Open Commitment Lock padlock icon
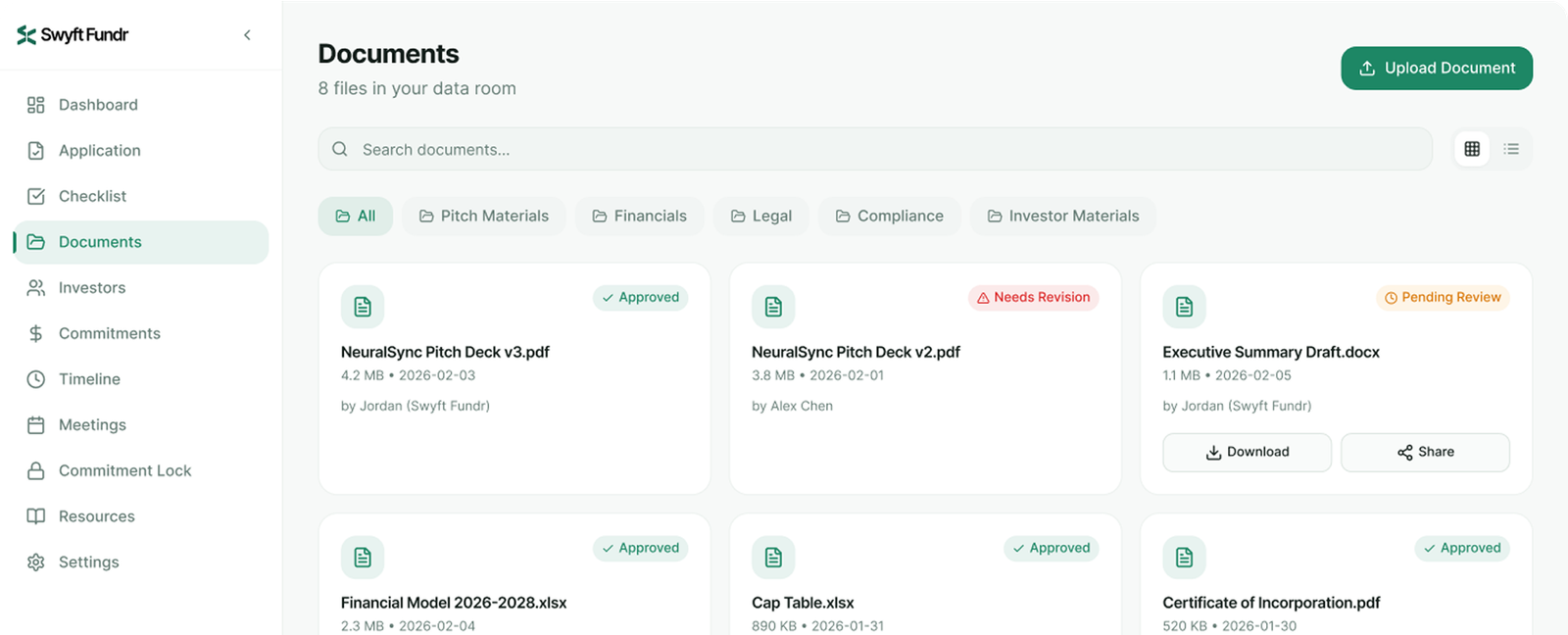This screenshot has width=1568, height=635. [x=36, y=470]
